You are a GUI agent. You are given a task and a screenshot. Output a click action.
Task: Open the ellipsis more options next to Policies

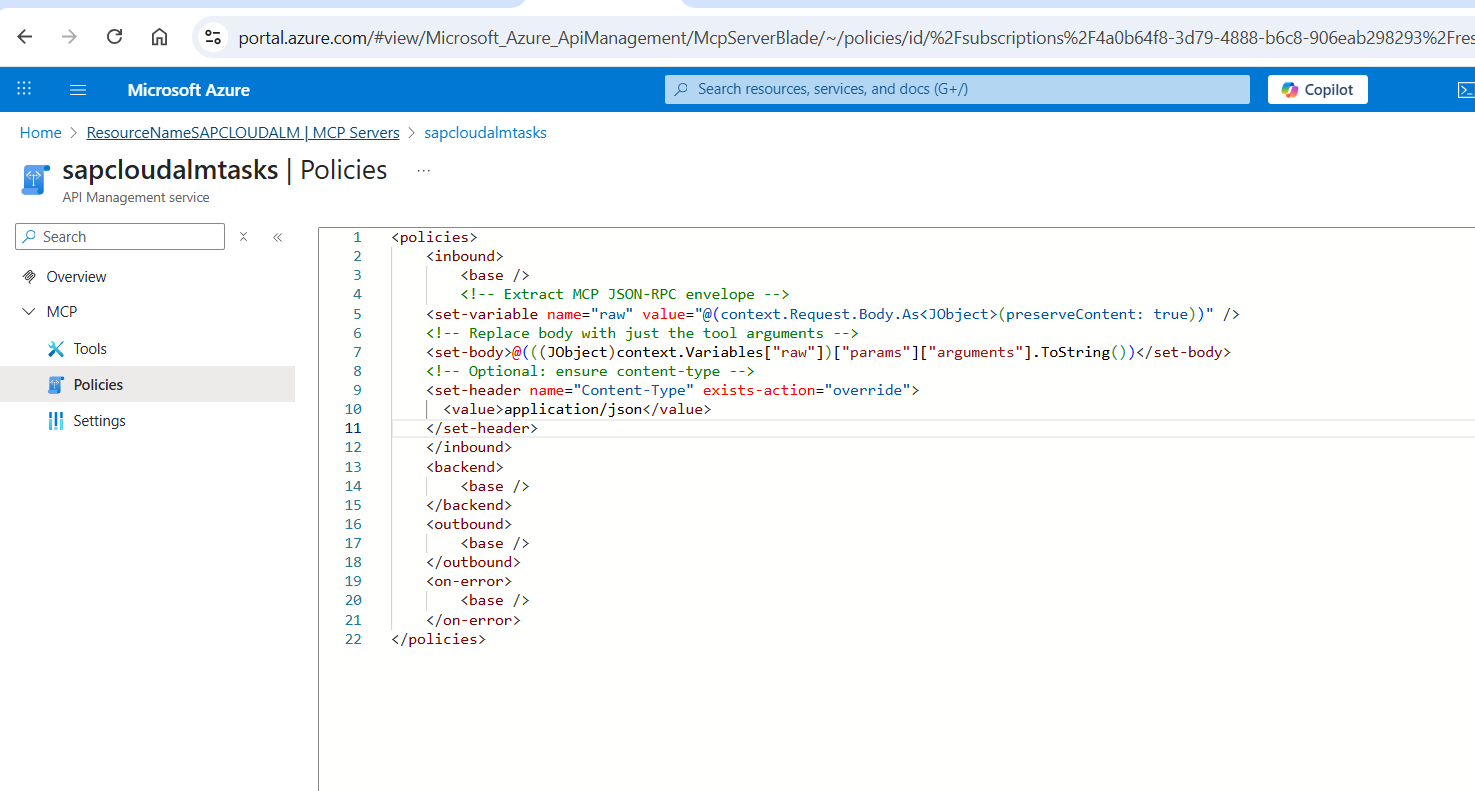click(424, 171)
